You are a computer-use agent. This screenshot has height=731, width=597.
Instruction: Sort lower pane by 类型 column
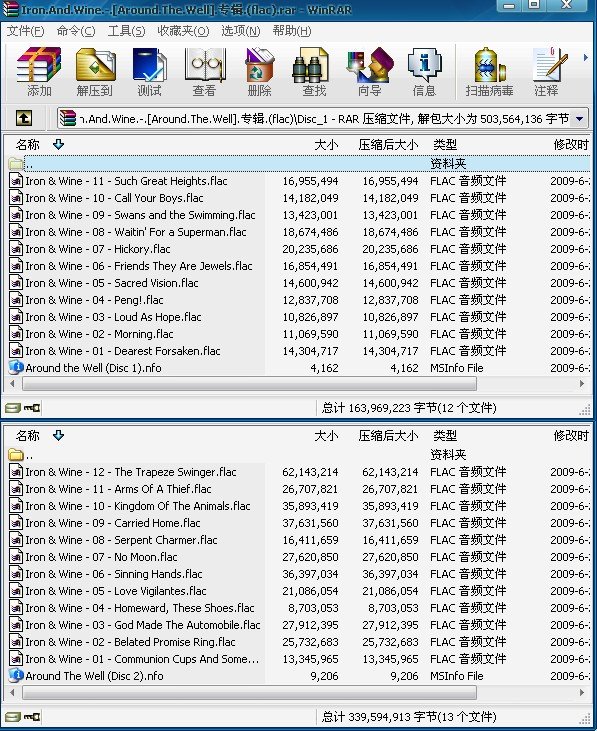tap(445, 436)
